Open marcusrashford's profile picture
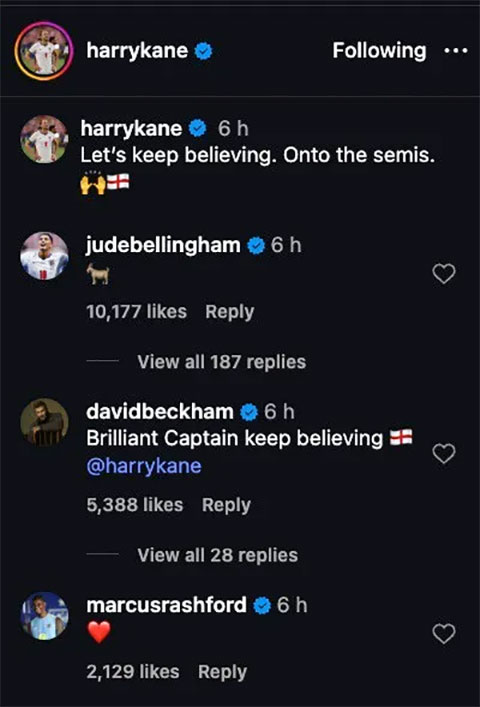480x707 pixels. point(44,616)
